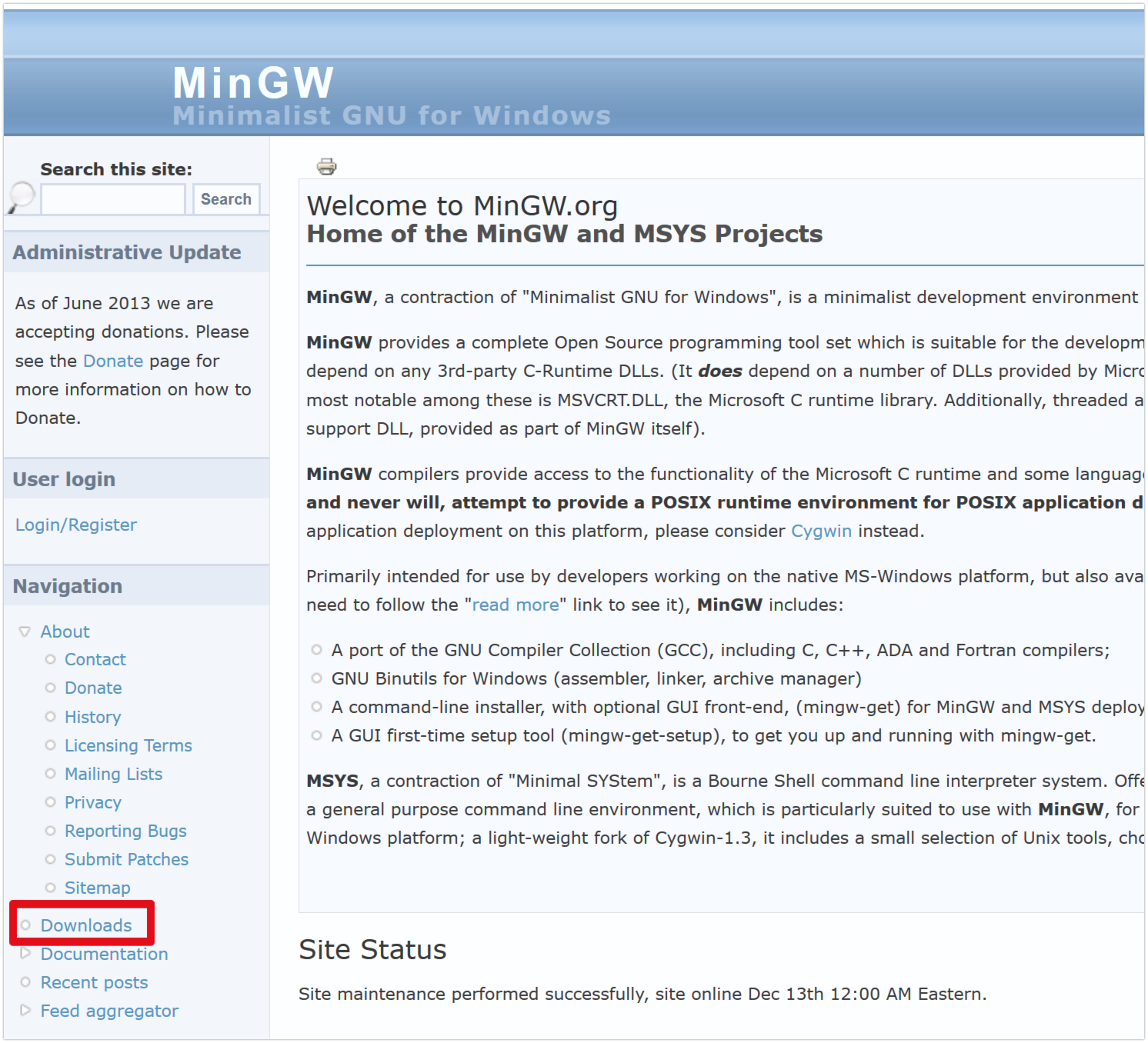Open the Reporting Bugs page

coord(125,831)
